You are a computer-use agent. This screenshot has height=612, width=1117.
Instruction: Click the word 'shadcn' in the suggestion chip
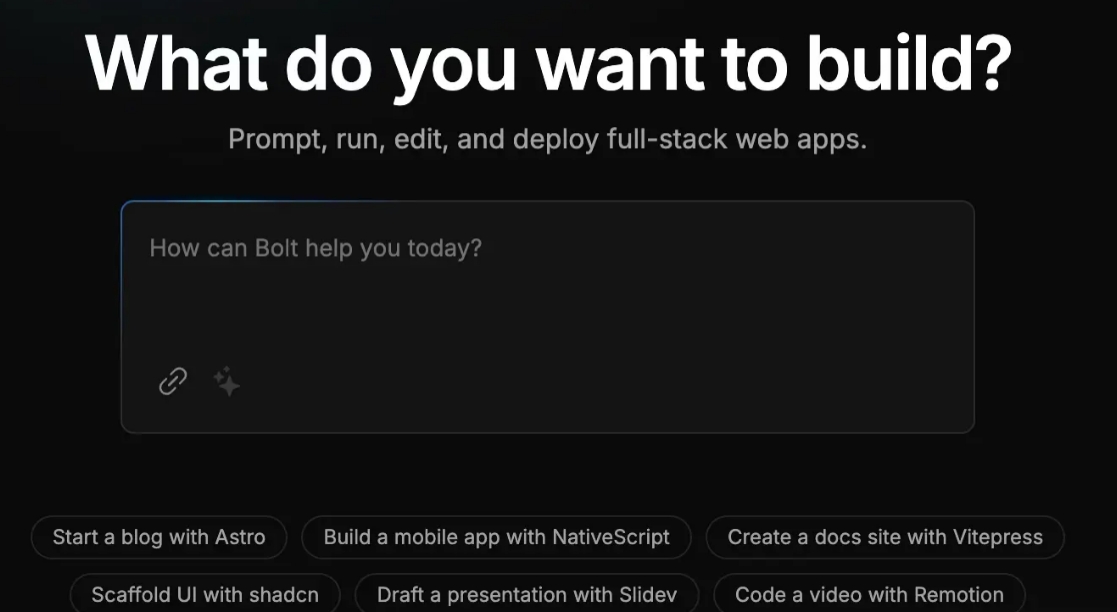click(x=281, y=594)
